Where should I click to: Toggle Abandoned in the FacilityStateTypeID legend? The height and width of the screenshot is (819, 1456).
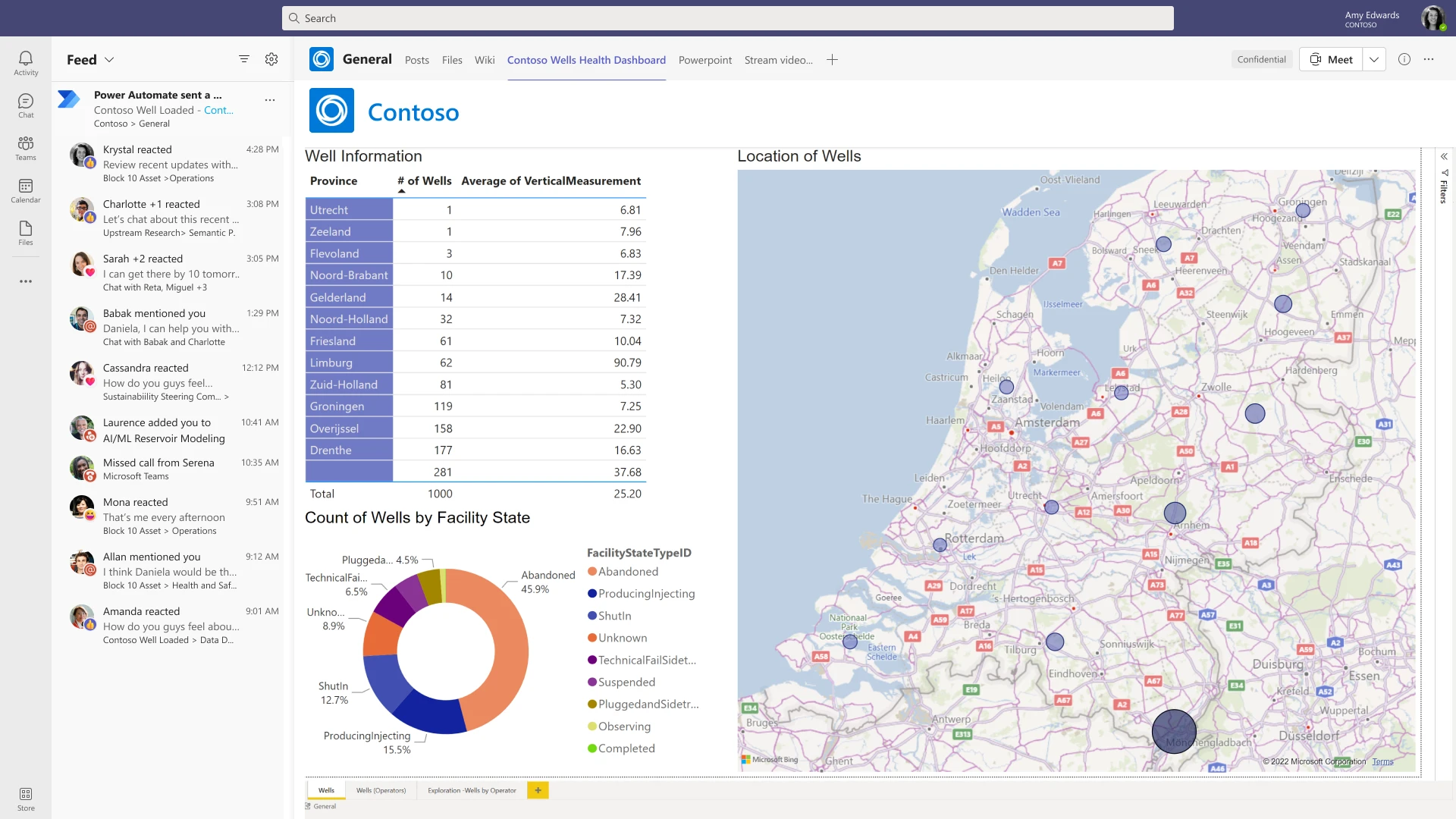pyautogui.click(x=628, y=571)
